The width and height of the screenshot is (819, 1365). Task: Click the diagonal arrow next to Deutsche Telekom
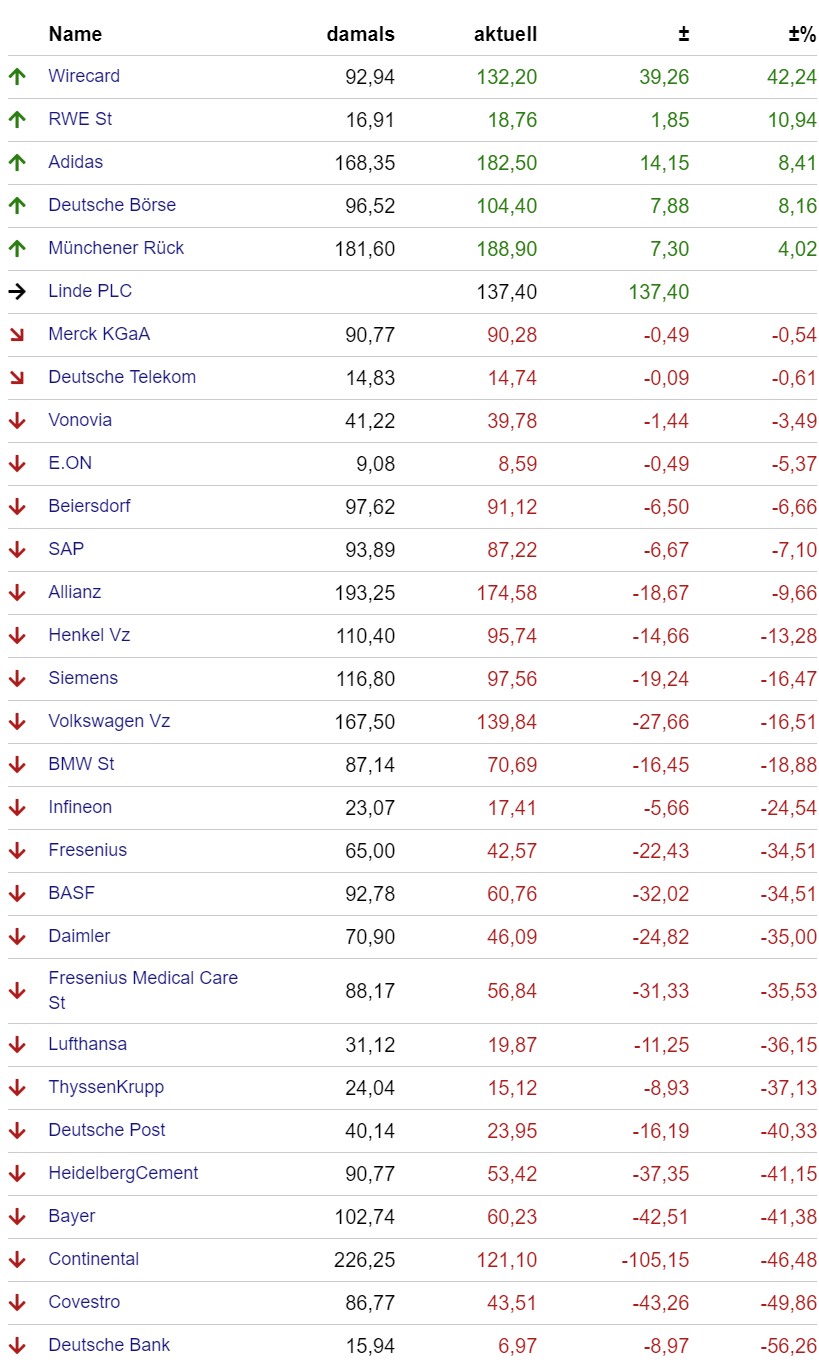tap(16, 378)
